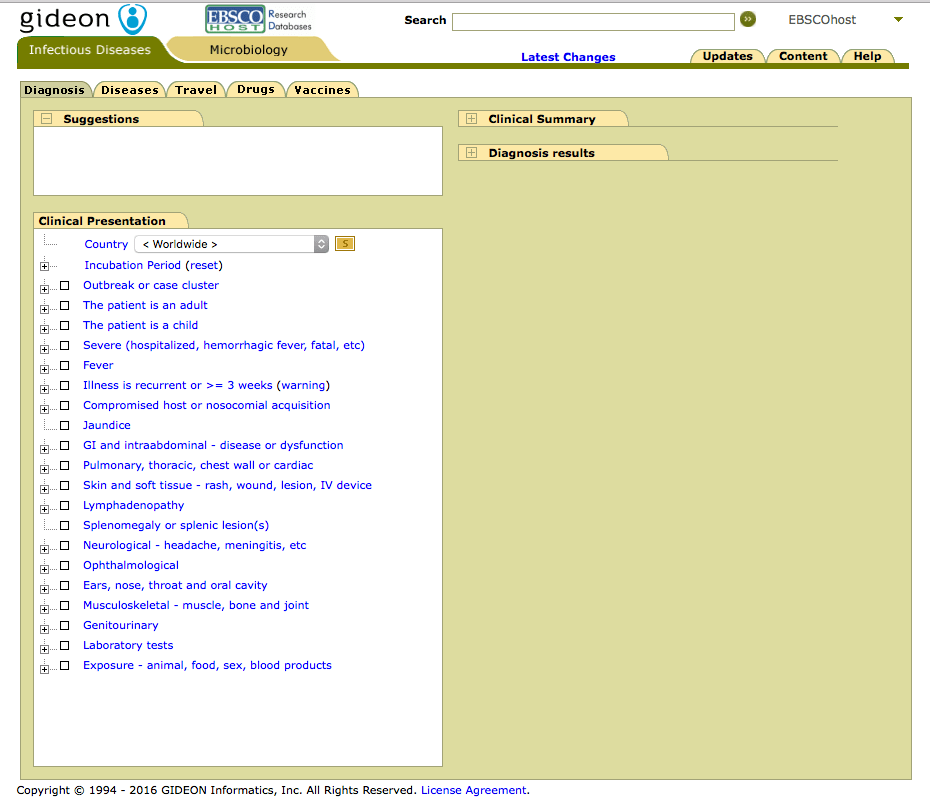Enable the Lymphadenopathy checkbox

click(x=64, y=505)
